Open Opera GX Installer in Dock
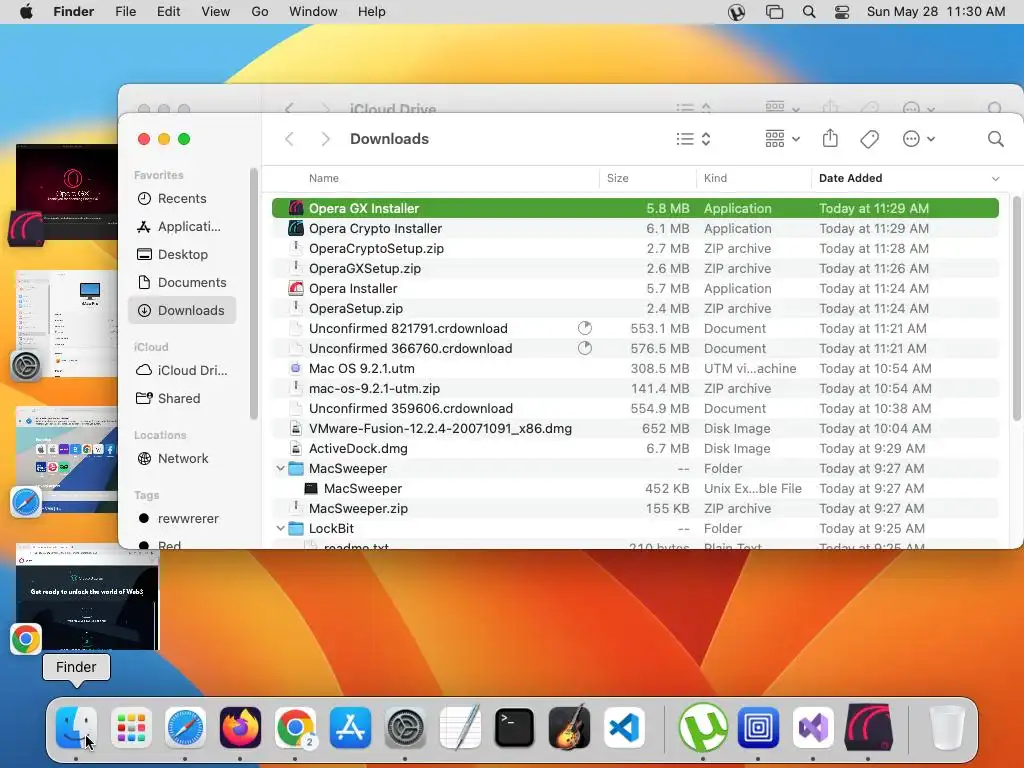 coord(868,727)
